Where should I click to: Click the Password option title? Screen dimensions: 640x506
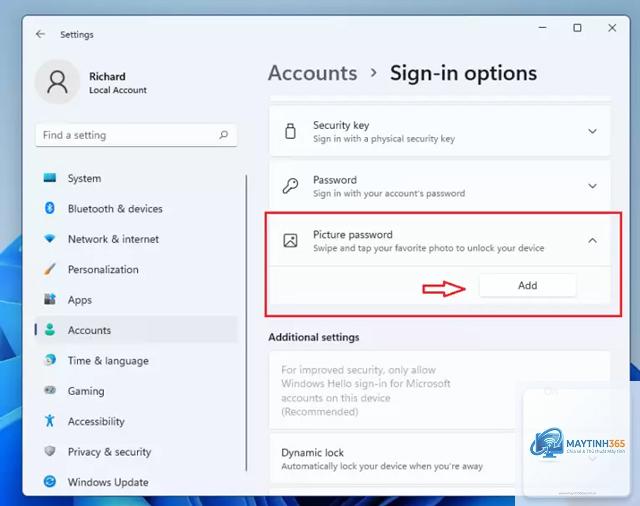(x=335, y=180)
